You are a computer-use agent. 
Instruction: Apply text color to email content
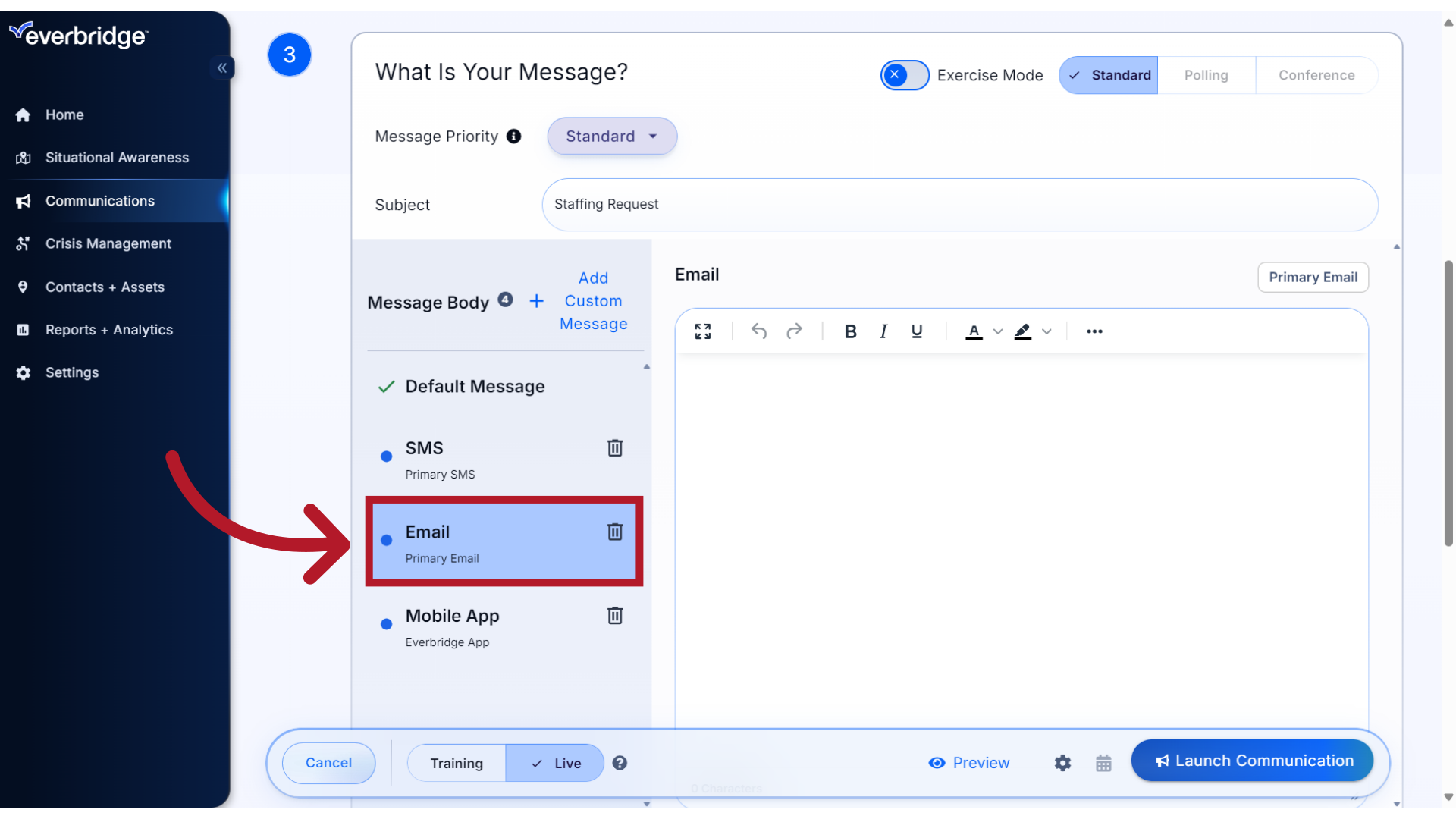[974, 331]
